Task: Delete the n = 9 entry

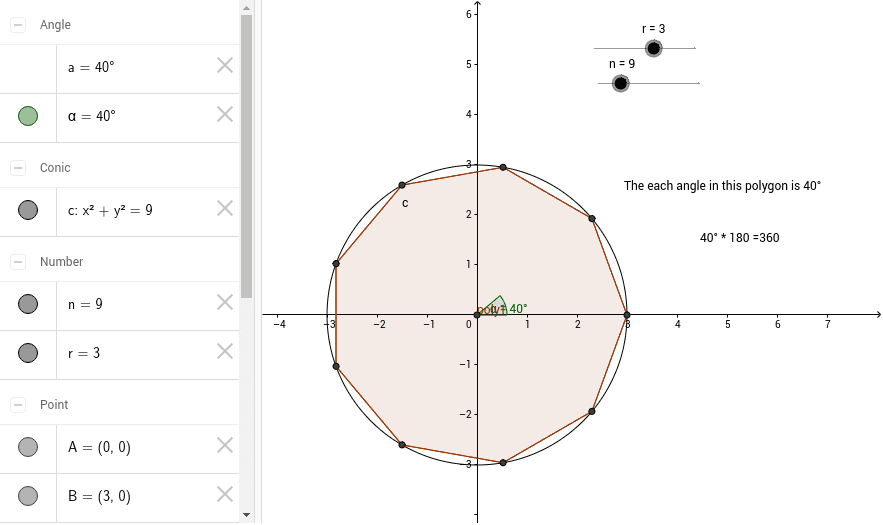Action: 225,302
